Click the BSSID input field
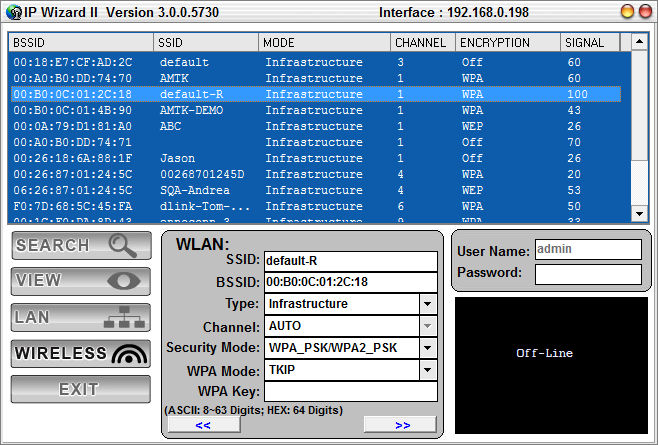Image resolution: width=658 pixels, height=445 pixels. [351, 282]
